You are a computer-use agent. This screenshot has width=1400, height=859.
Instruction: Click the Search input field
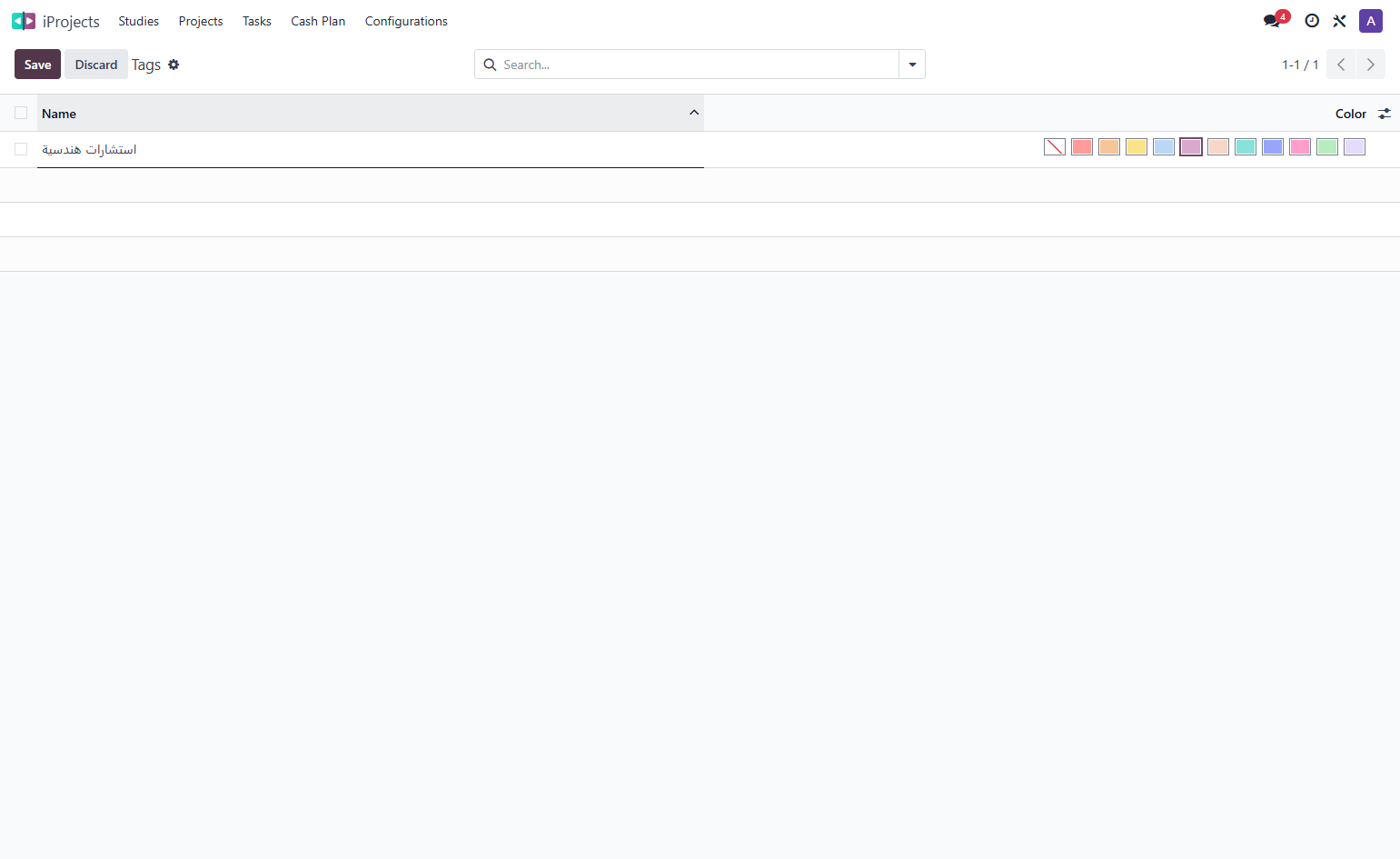pyautogui.click(x=698, y=65)
